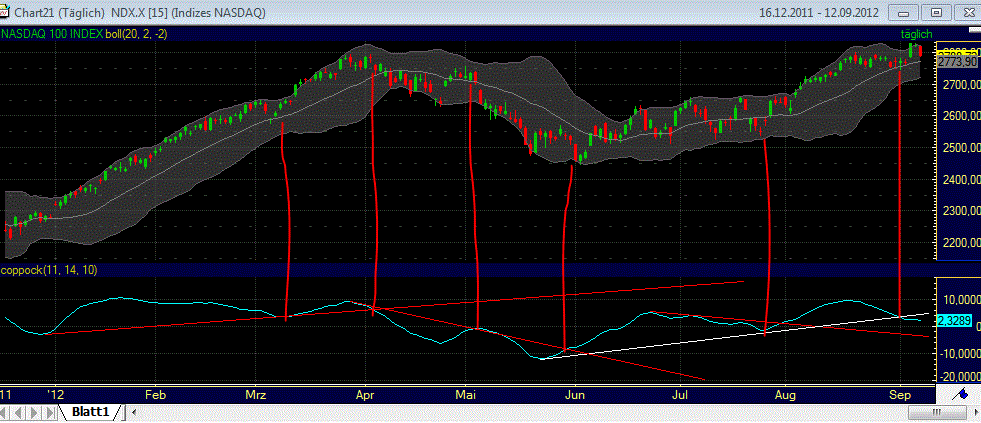Click the NASDAQ 100 INDEX label
The width and height of the screenshot is (981, 423).
pos(52,34)
